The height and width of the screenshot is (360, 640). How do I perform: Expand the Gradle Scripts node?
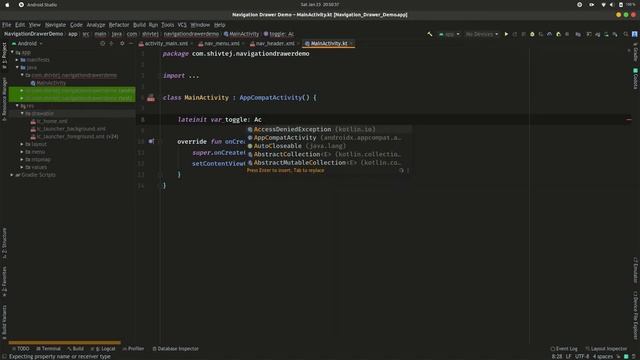(x=12, y=175)
